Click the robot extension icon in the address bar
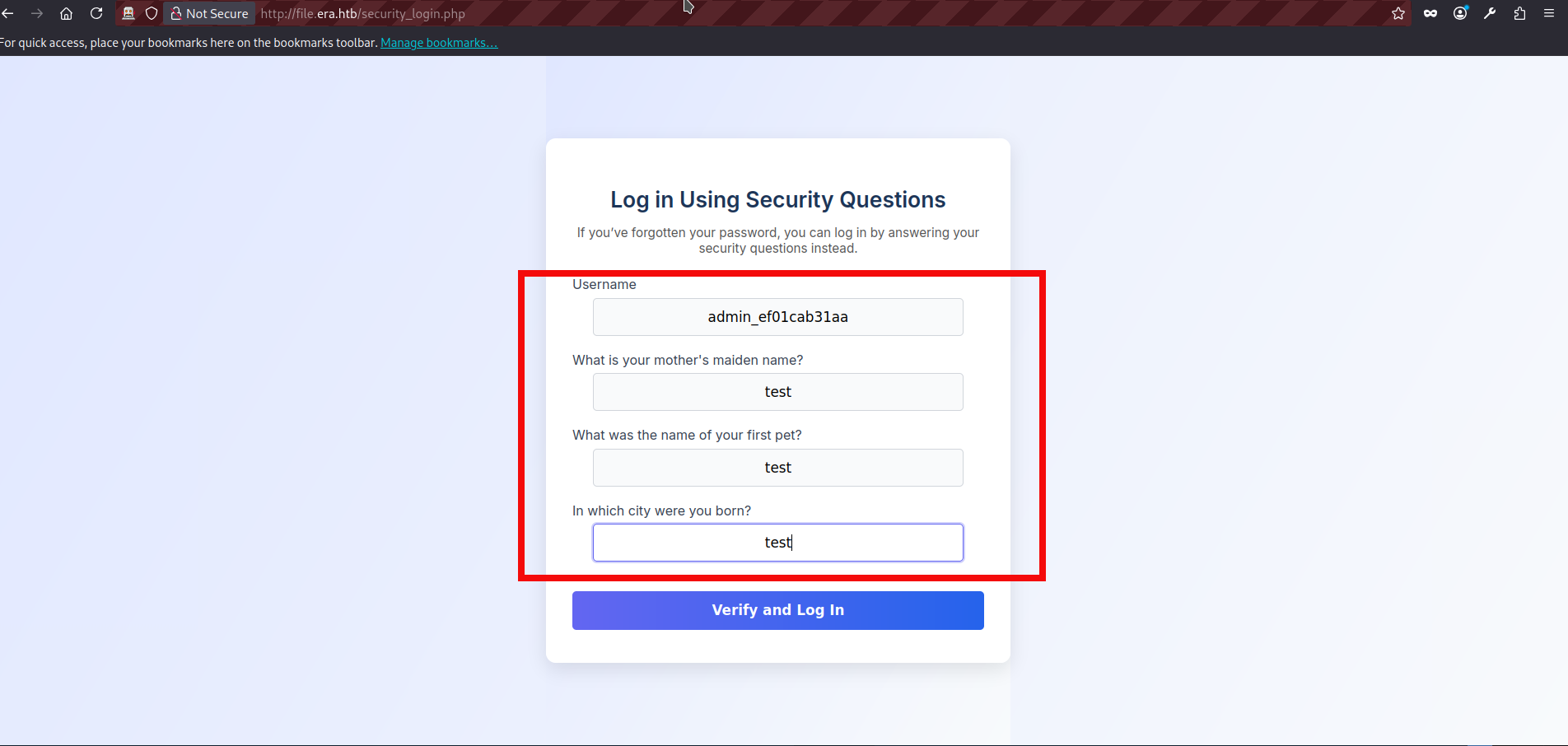Image resolution: width=1568 pixels, height=746 pixels. pos(128,13)
